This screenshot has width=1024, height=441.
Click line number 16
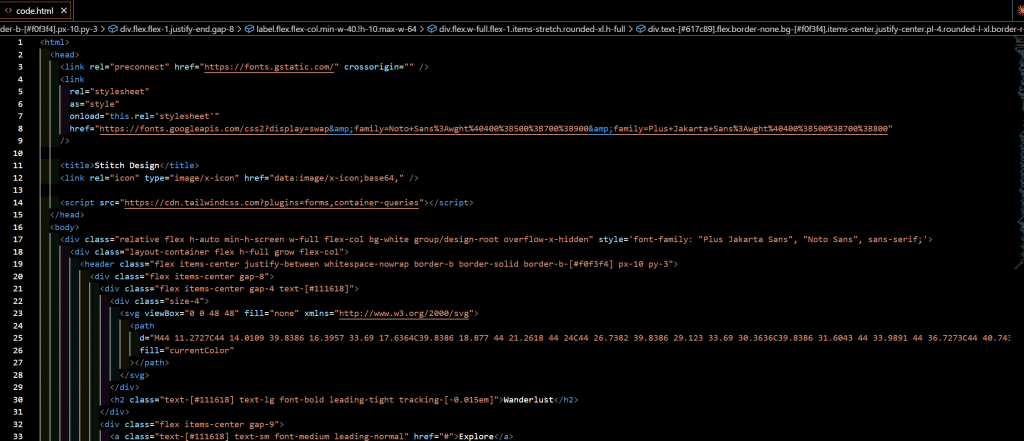click(20, 227)
